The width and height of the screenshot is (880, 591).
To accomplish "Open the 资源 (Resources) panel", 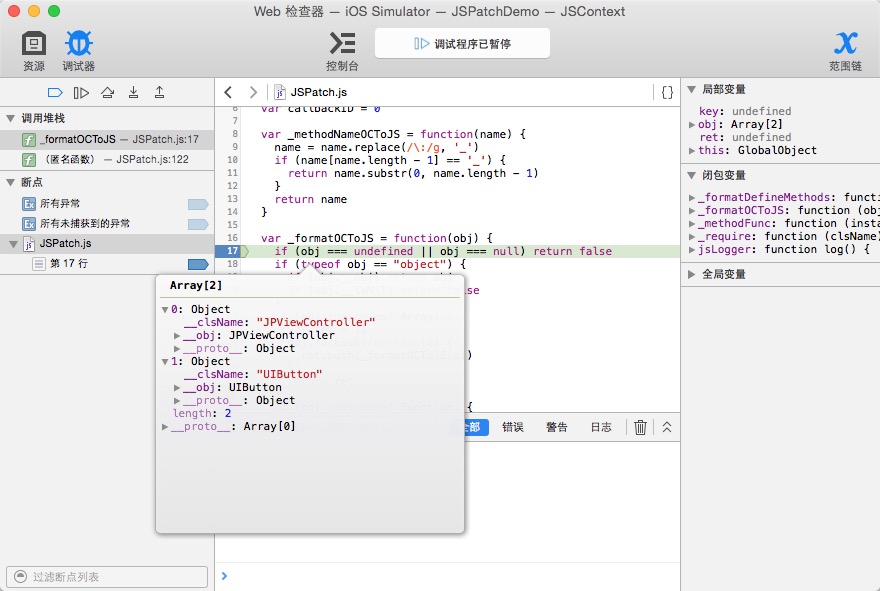I will pyautogui.click(x=34, y=50).
